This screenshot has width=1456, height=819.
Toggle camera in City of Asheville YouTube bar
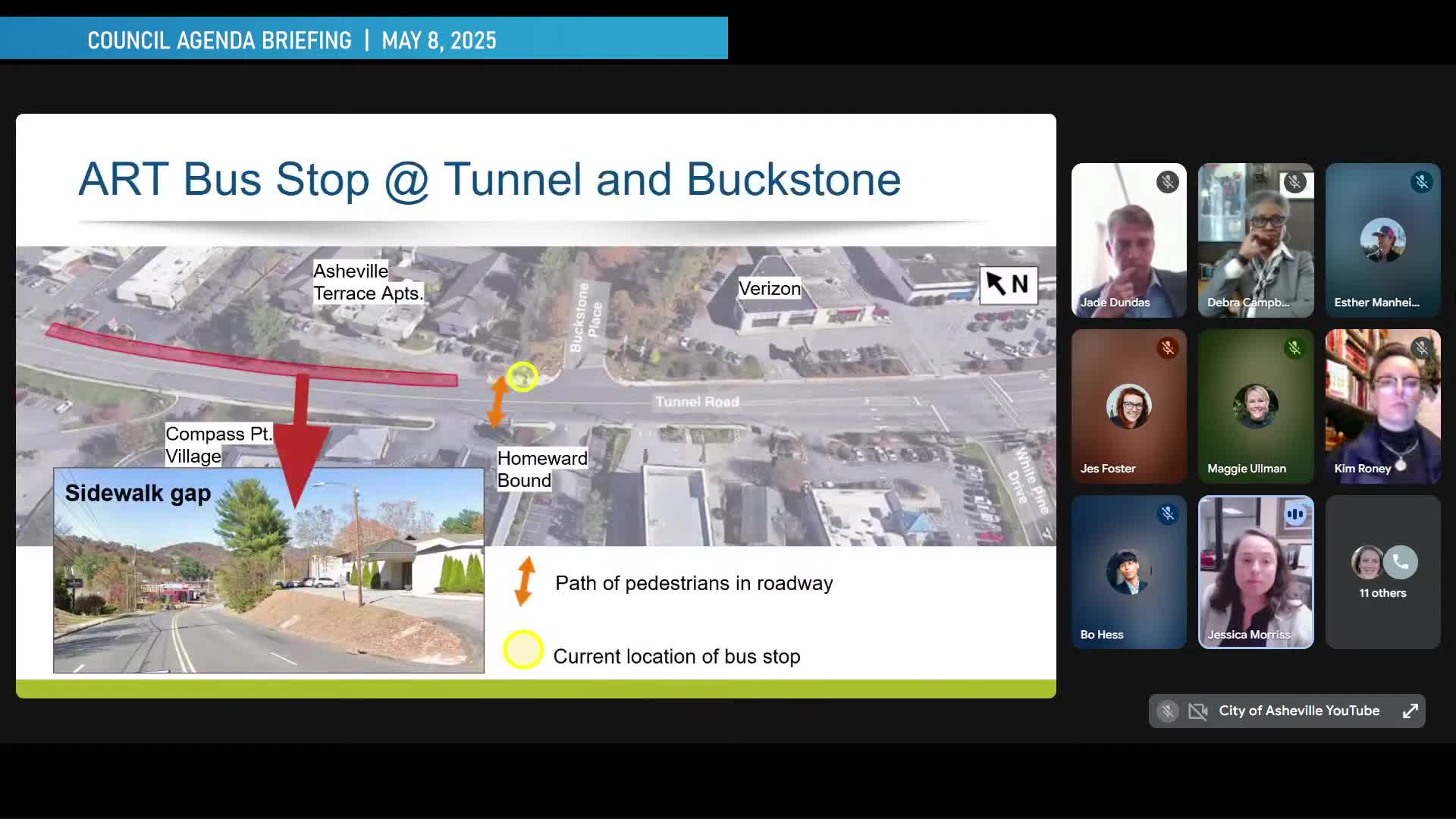[x=1197, y=711]
